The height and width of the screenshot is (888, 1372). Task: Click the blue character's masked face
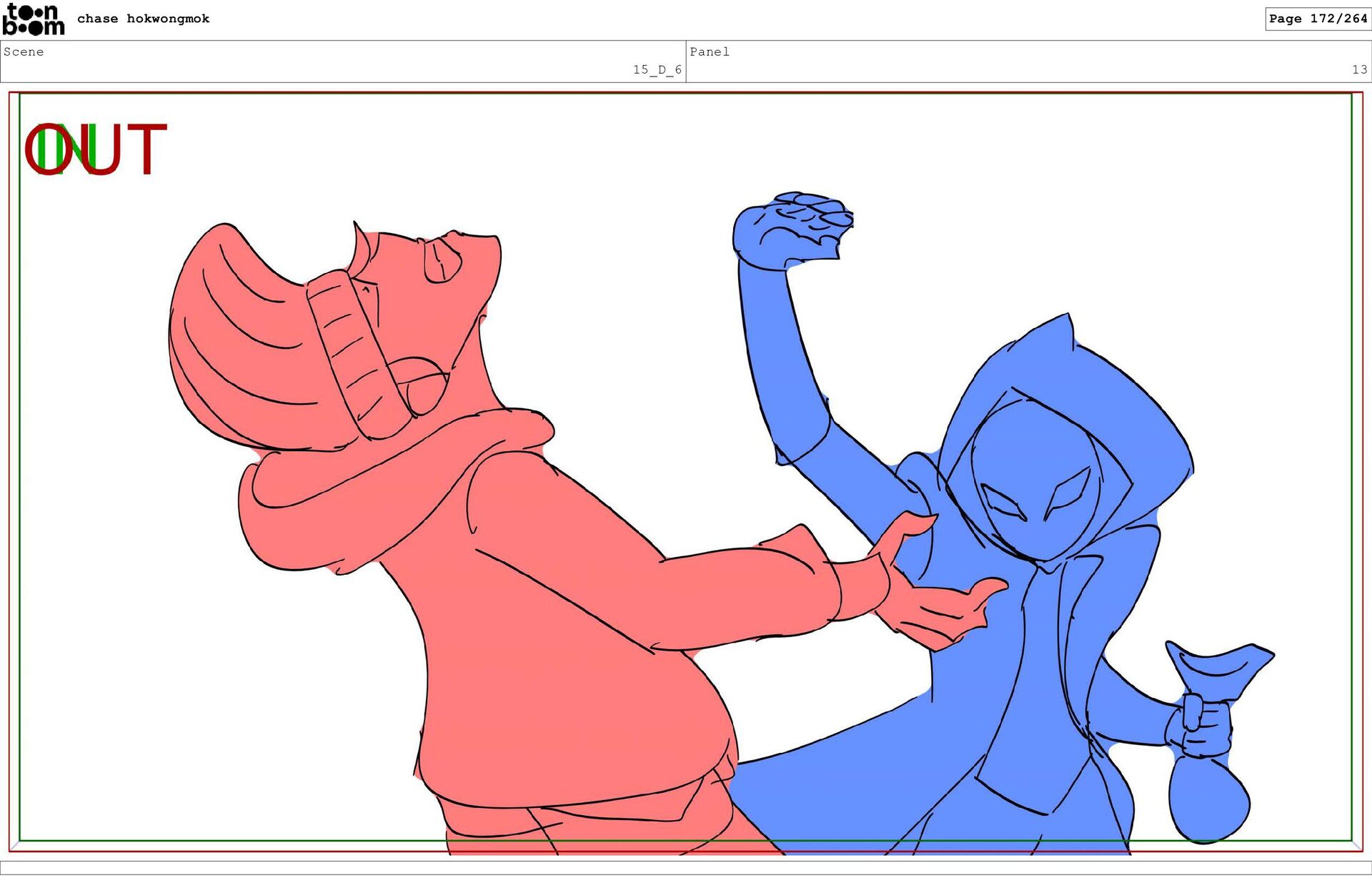coord(1036,486)
